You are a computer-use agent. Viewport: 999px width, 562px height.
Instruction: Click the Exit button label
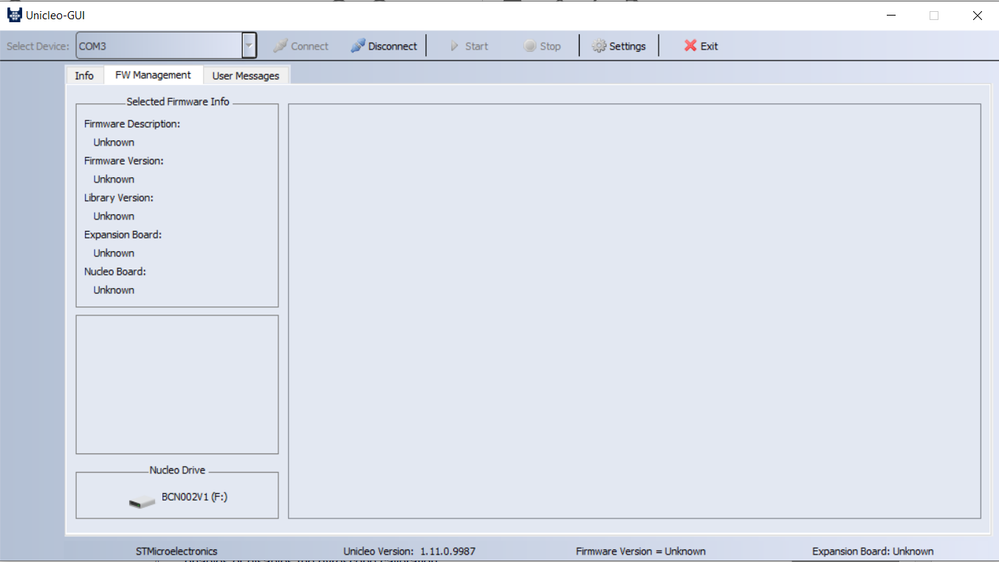(709, 46)
